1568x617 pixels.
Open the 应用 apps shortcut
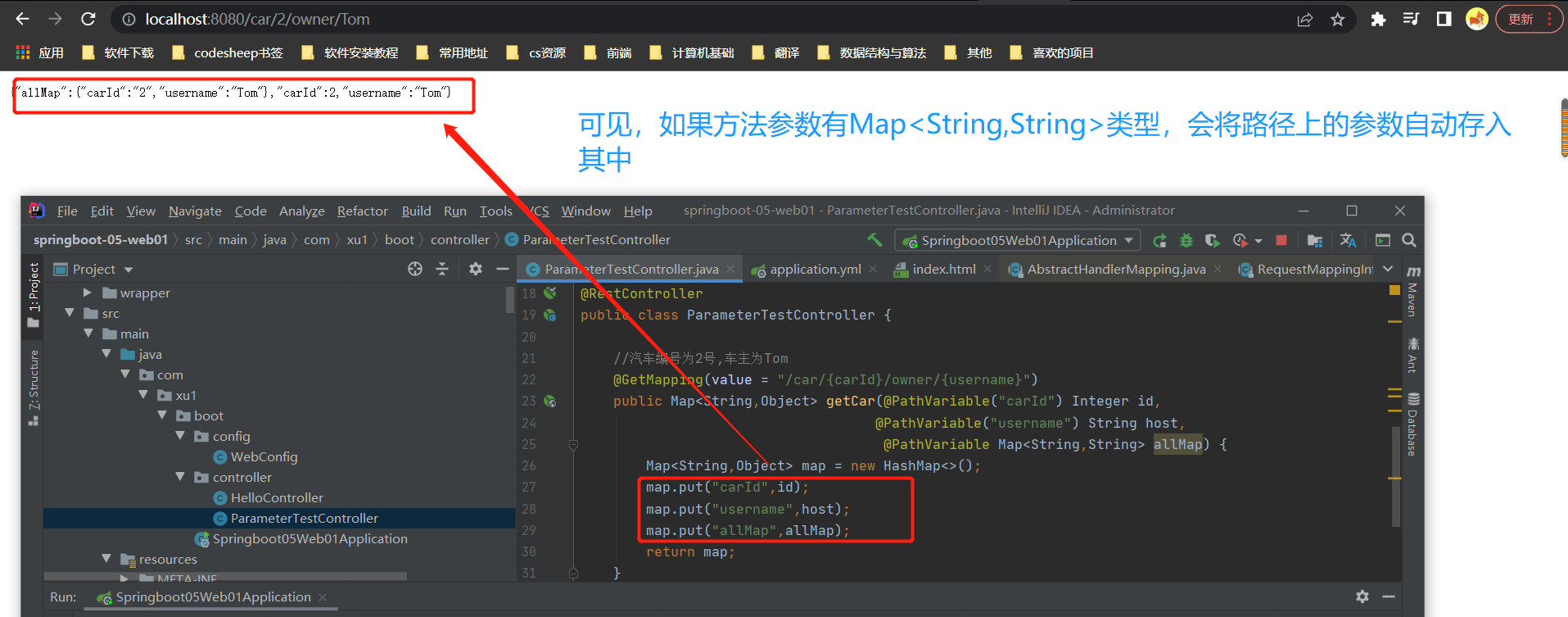click(x=40, y=52)
